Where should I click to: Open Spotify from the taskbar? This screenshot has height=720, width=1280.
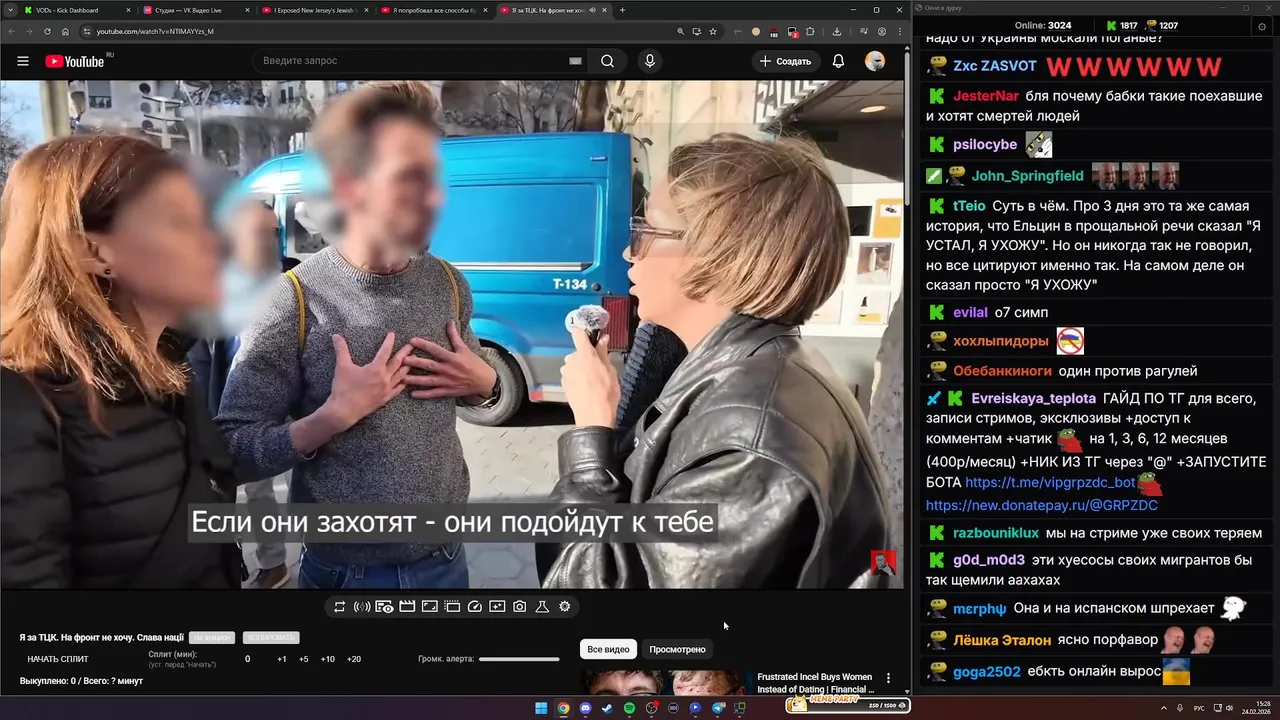(x=629, y=708)
